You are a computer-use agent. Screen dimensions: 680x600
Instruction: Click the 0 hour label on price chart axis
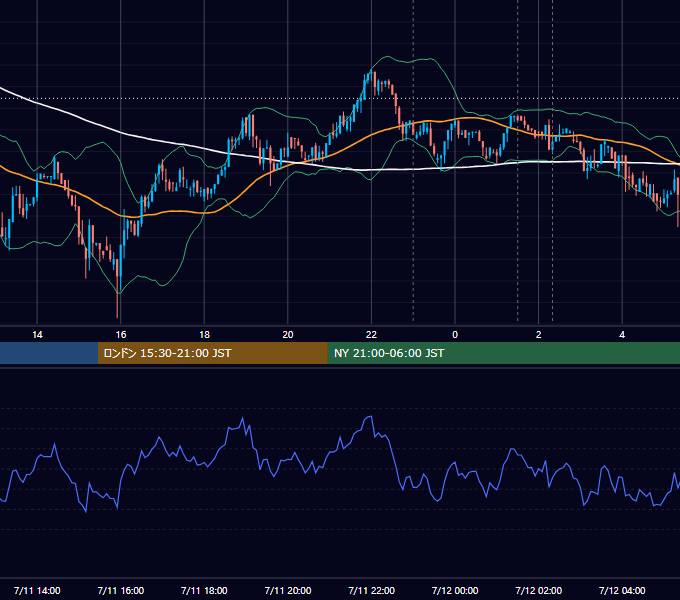[455, 335]
